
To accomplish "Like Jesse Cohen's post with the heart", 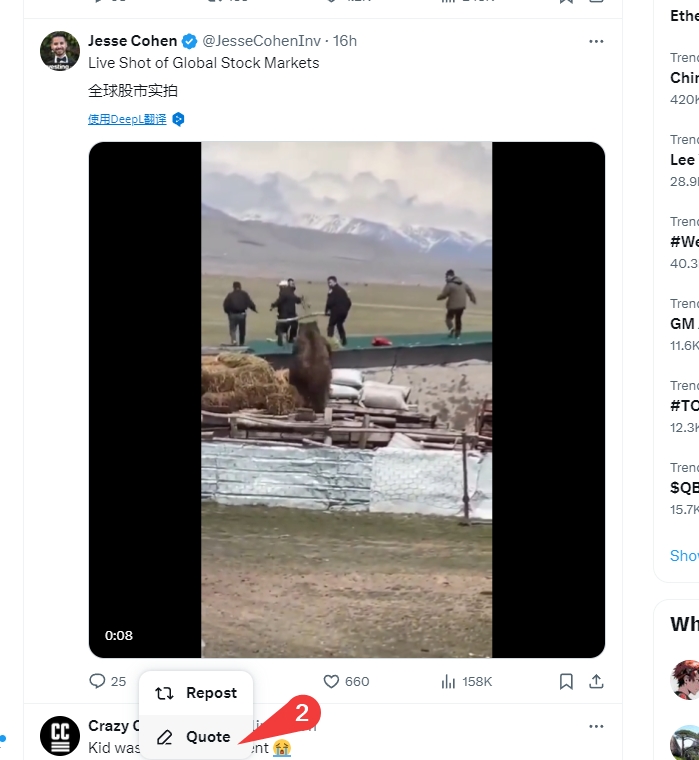I will [333, 681].
